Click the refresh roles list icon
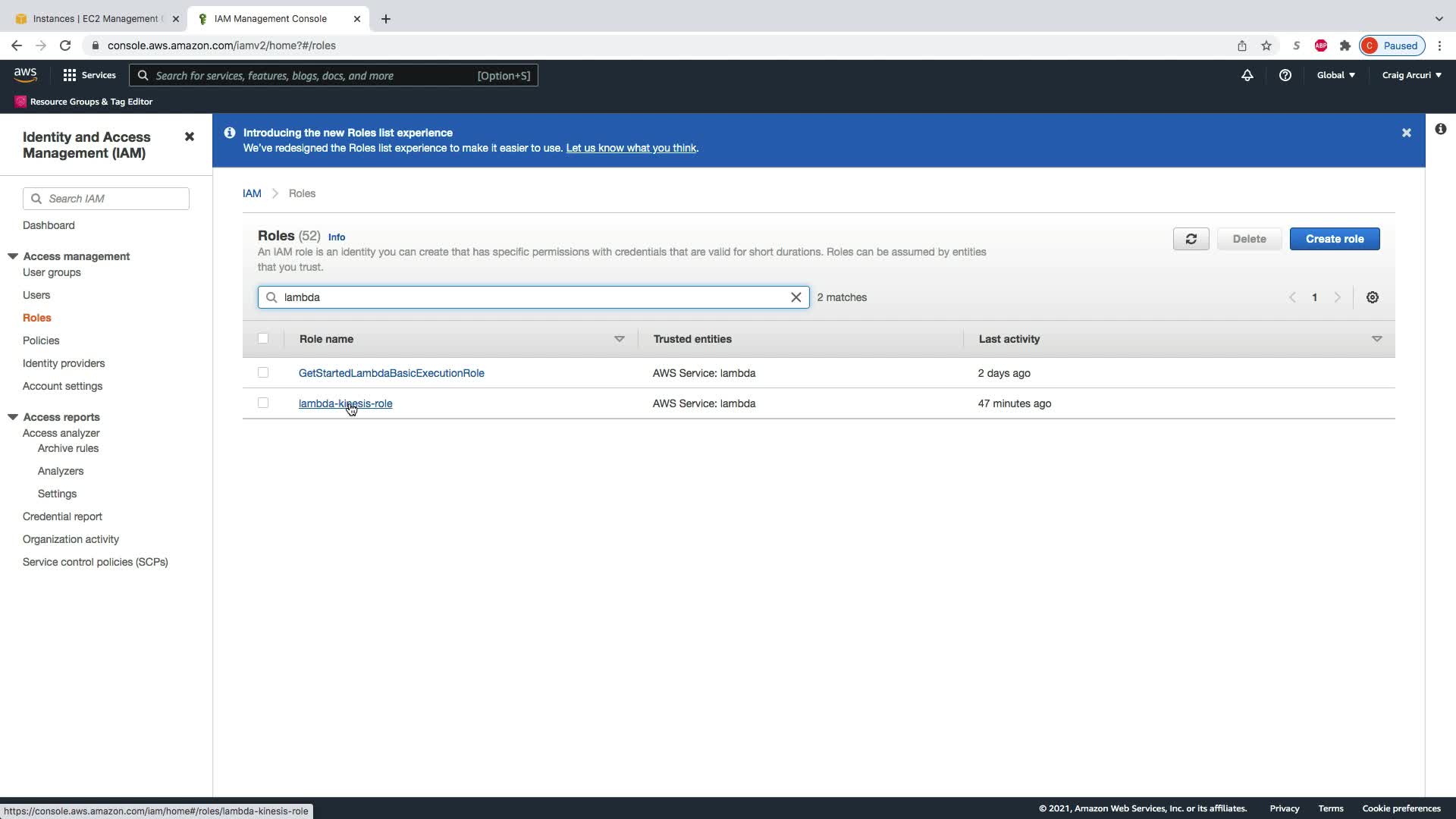This screenshot has height=819, width=1456. [1191, 239]
